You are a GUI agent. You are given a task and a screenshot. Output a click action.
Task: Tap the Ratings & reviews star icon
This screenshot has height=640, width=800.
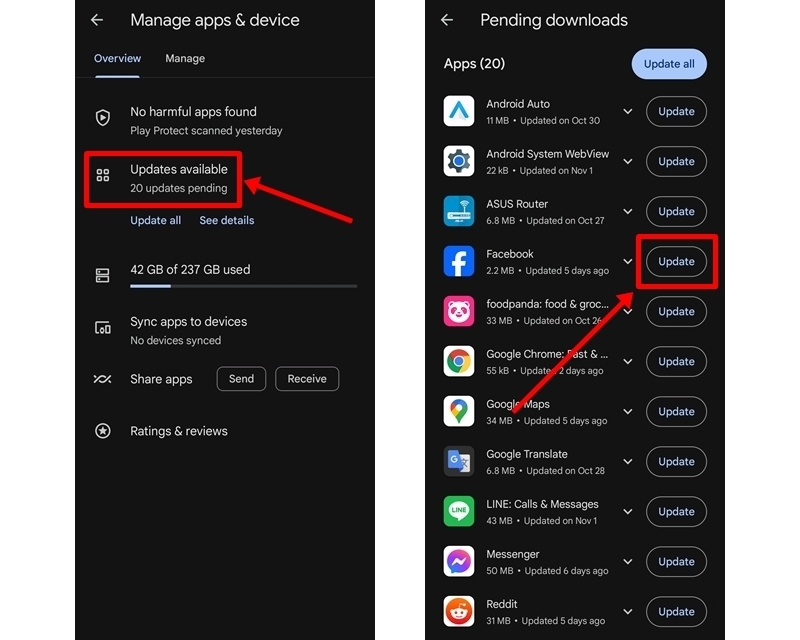[x=103, y=431]
